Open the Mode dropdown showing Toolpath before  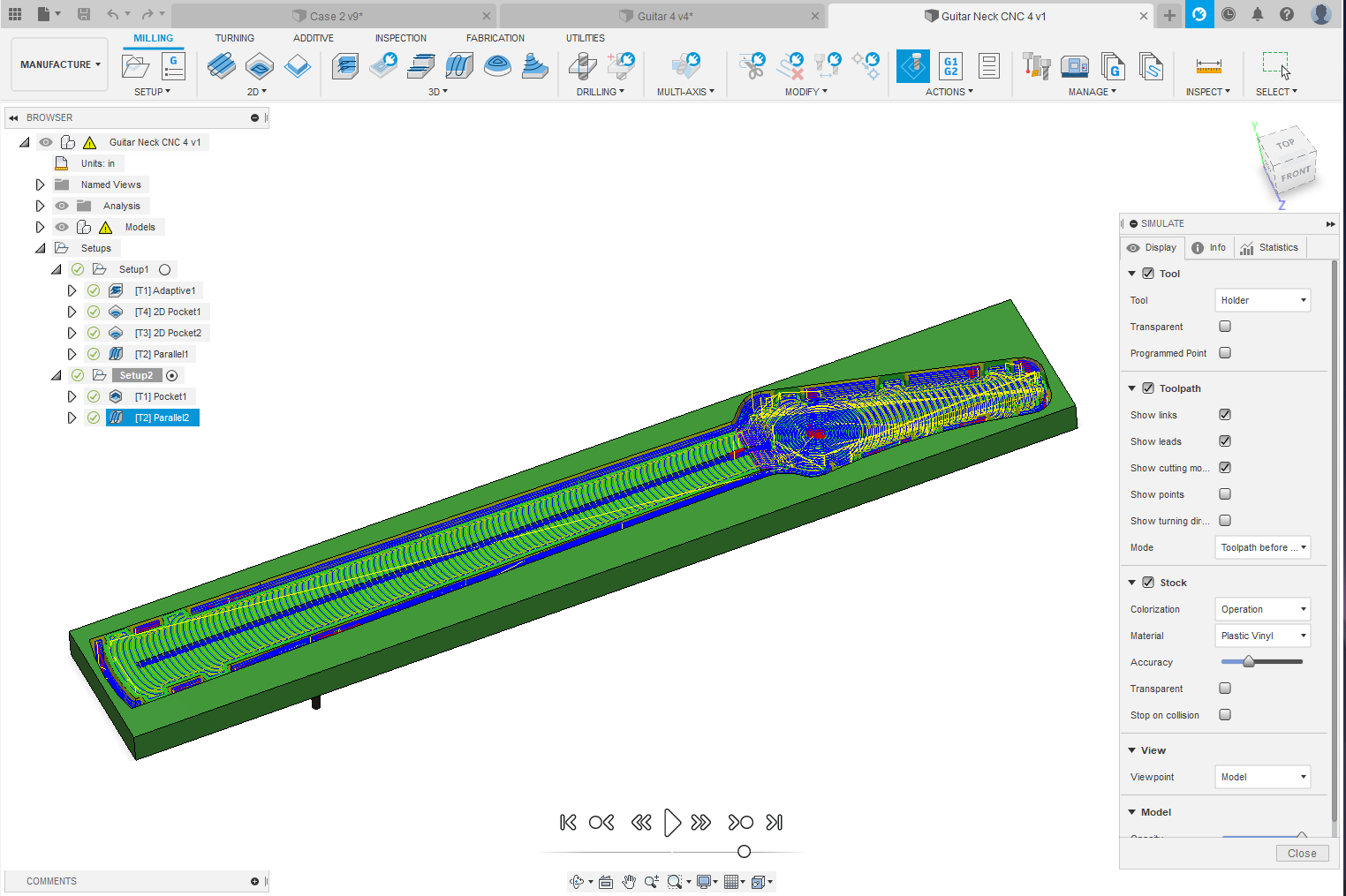pyautogui.click(x=1262, y=547)
